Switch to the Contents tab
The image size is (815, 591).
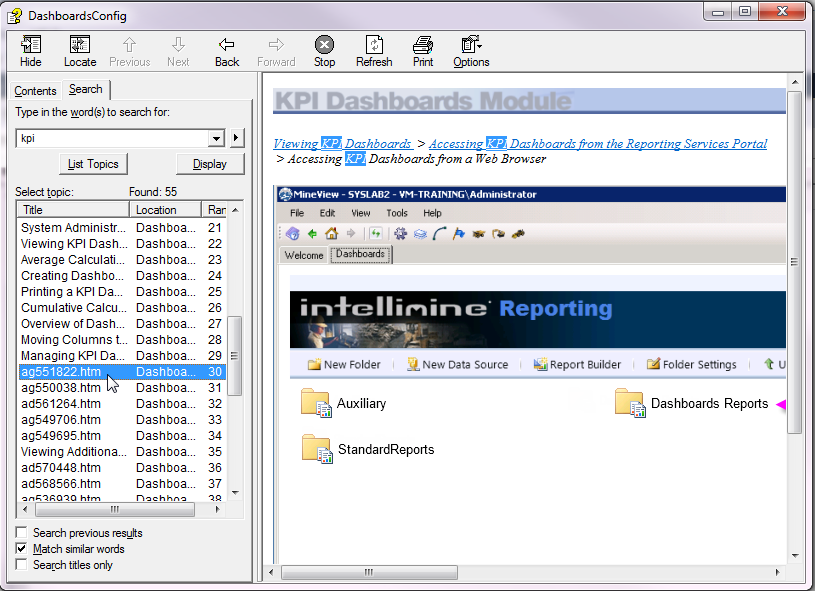click(35, 91)
